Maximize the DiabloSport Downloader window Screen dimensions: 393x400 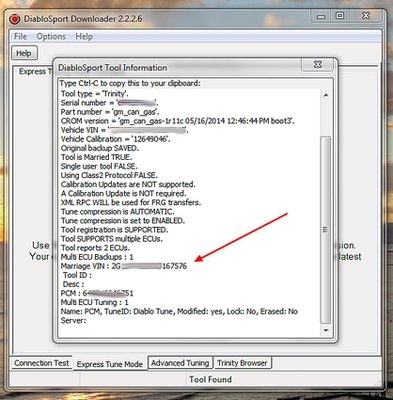tap(340, 16)
